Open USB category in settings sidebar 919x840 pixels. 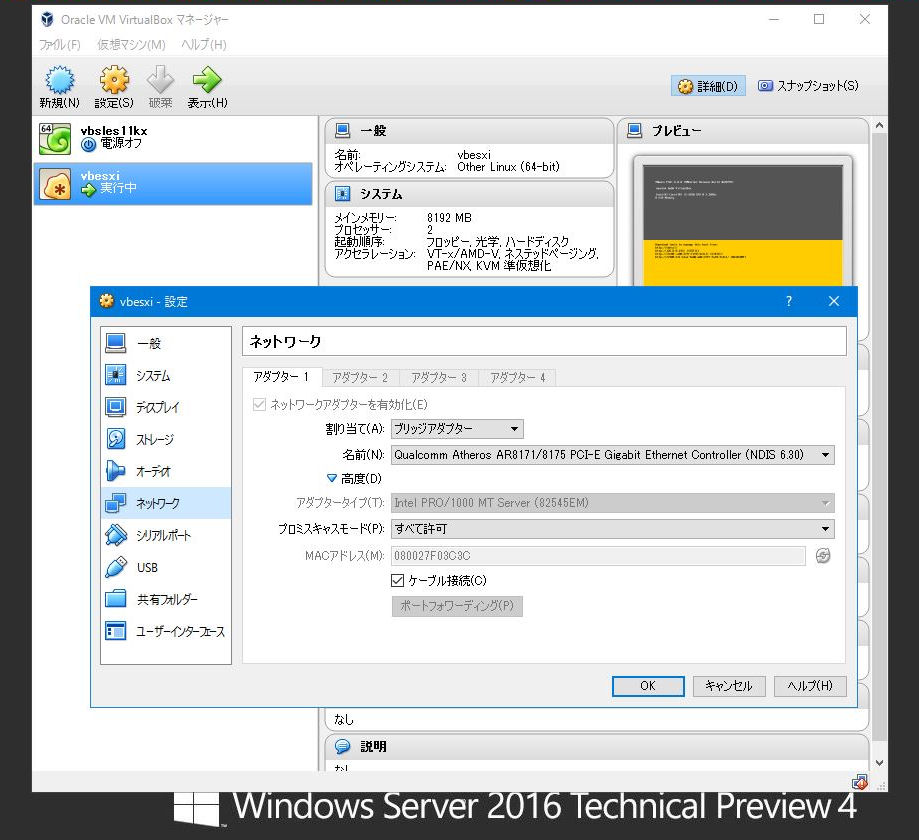point(166,567)
